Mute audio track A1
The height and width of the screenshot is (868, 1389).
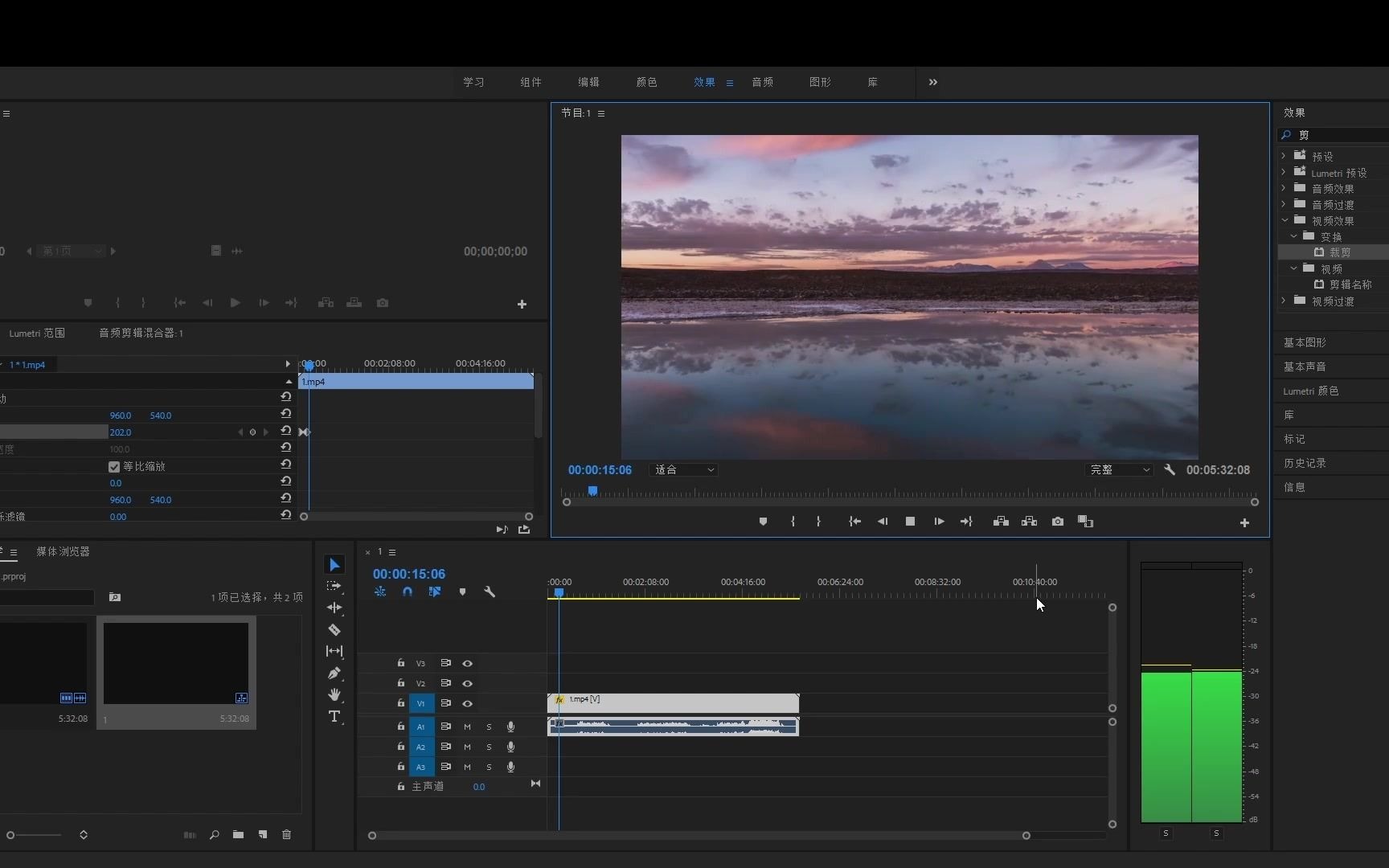467,727
